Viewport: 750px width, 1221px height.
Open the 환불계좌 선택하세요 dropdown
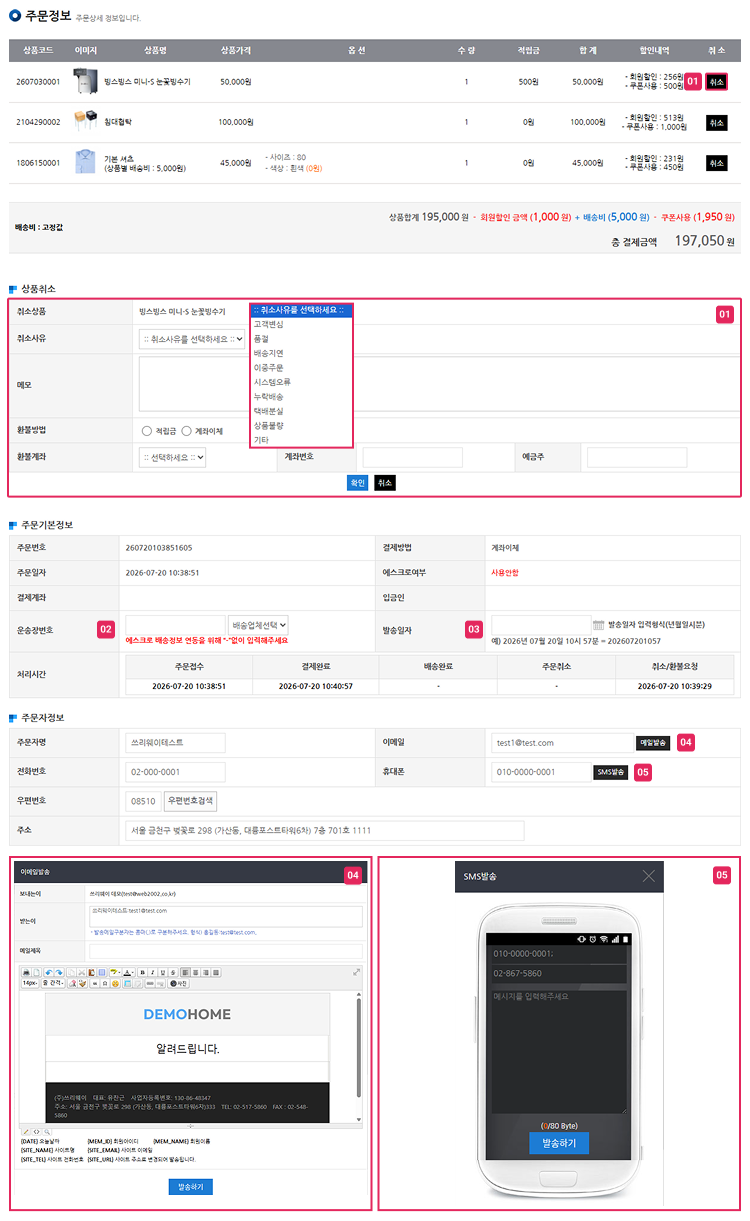173,457
